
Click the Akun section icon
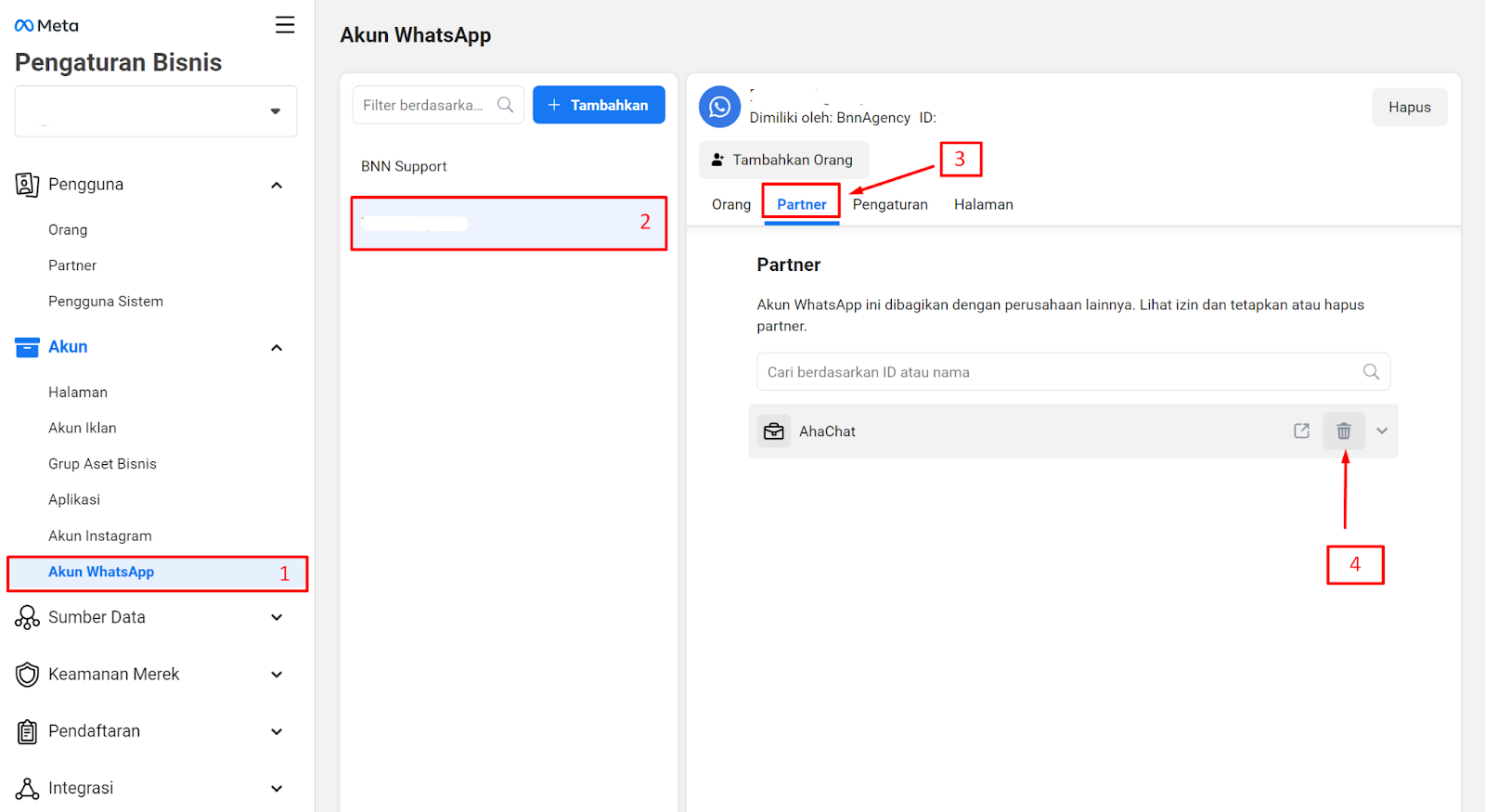pyautogui.click(x=27, y=347)
